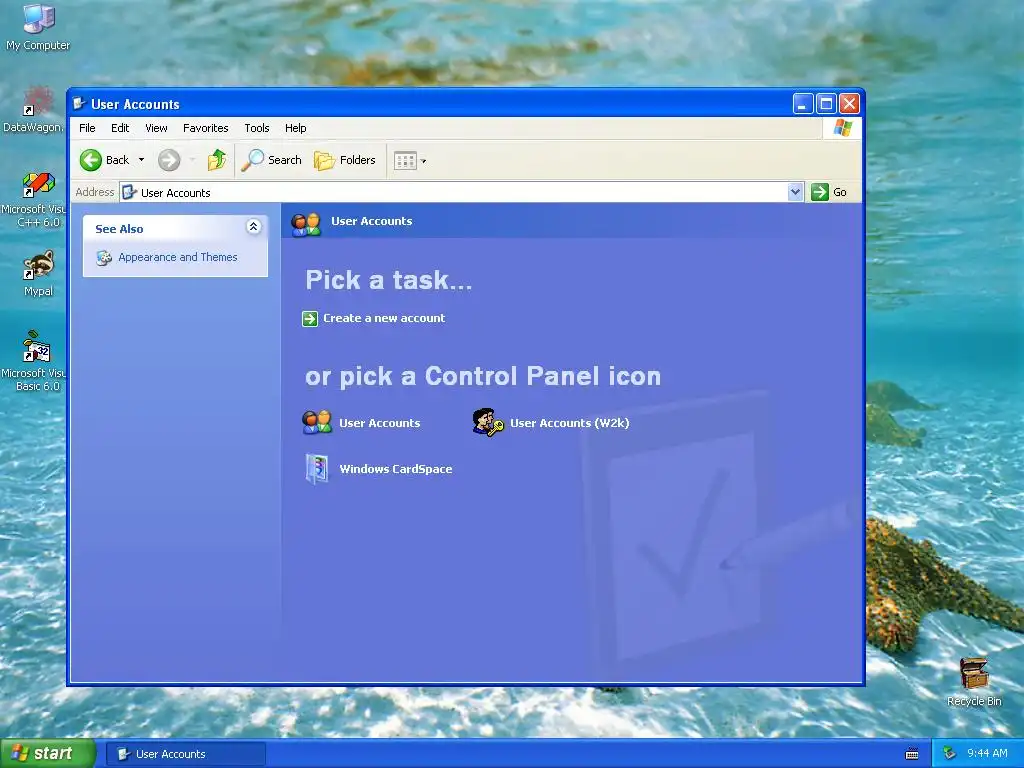
Task: Open the Views dropdown button
Action: 410,161
